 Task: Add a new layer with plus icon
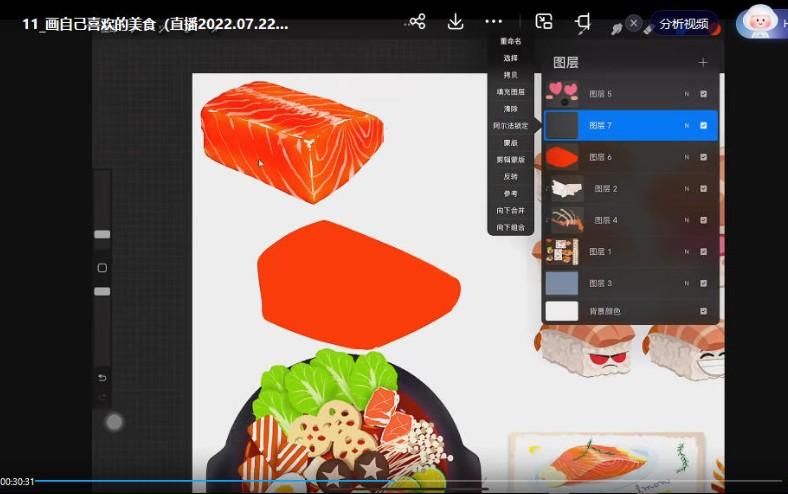coord(703,62)
